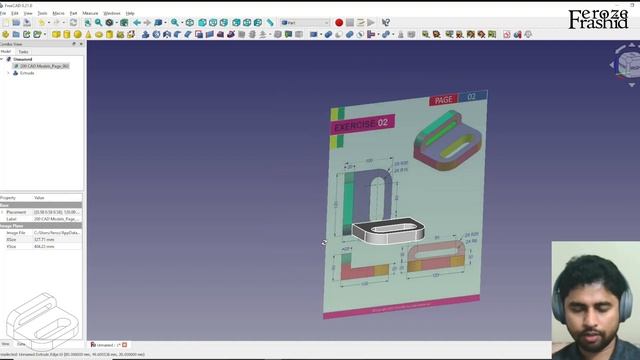Switch to the Tasks tab
640x360 pixels.
23,52
